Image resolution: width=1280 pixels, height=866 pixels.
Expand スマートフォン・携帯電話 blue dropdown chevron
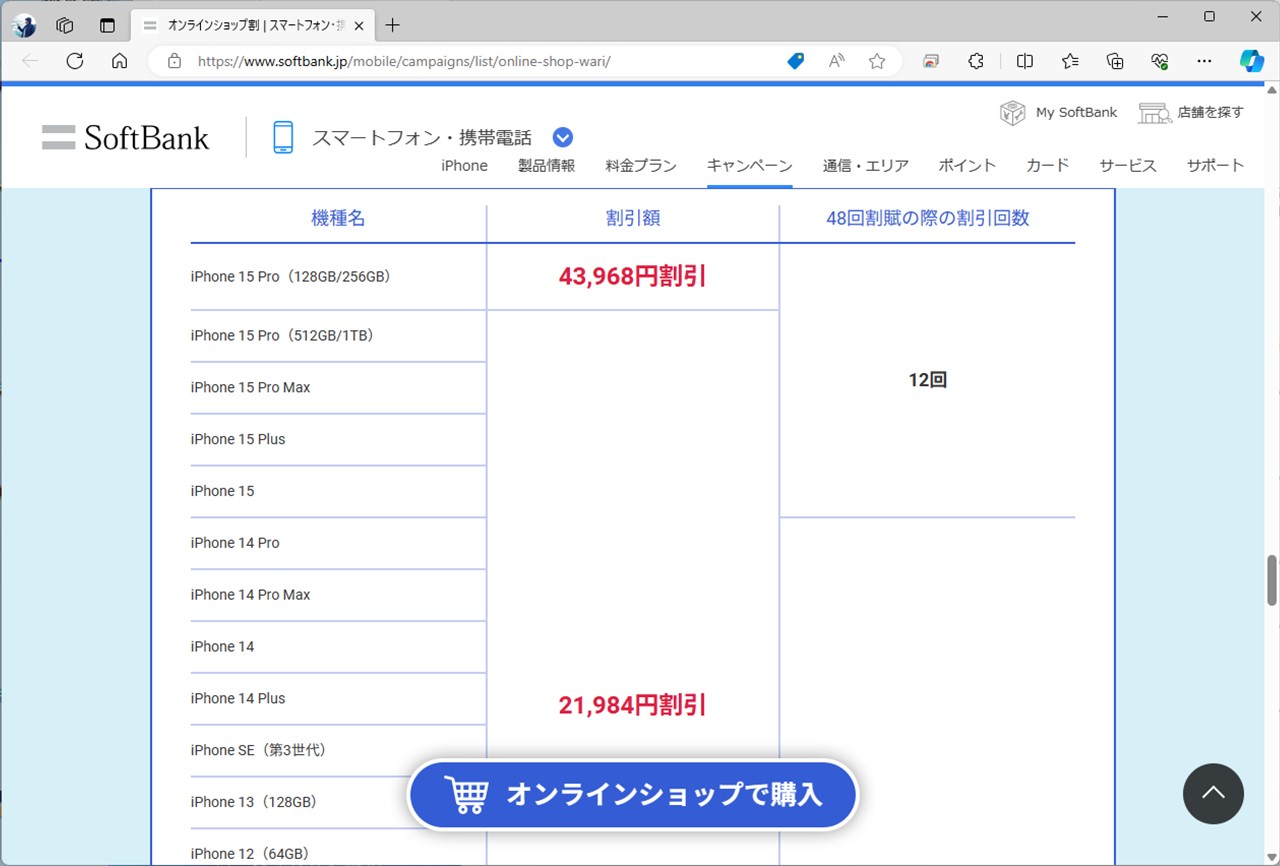[562, 137]
